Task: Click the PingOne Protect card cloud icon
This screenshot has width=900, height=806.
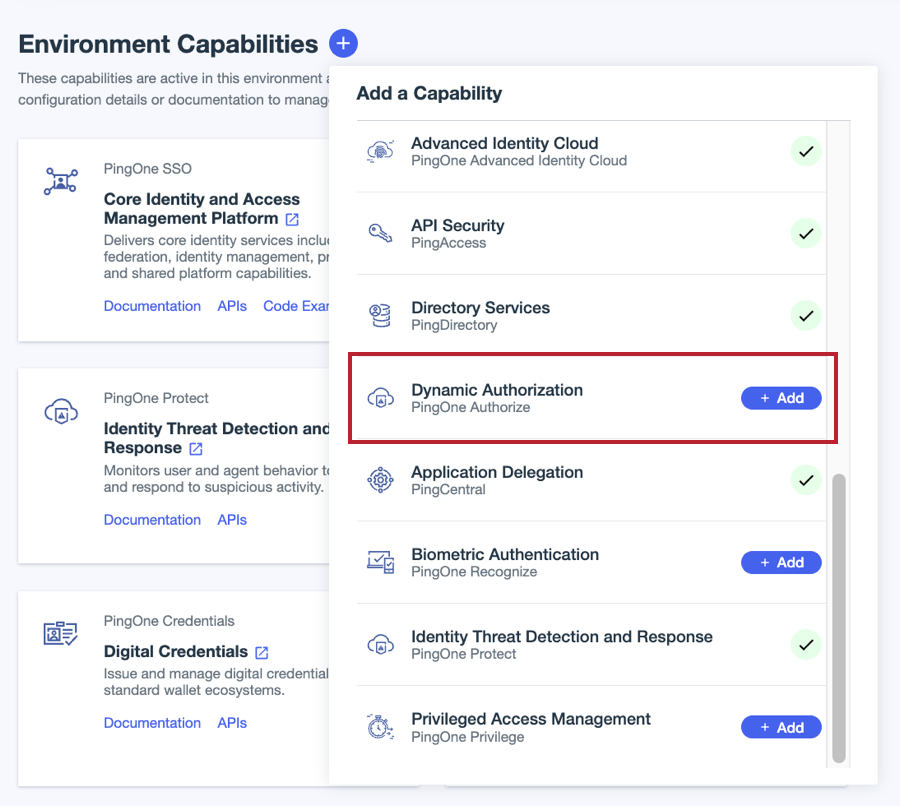Action: tap(61, 411)
